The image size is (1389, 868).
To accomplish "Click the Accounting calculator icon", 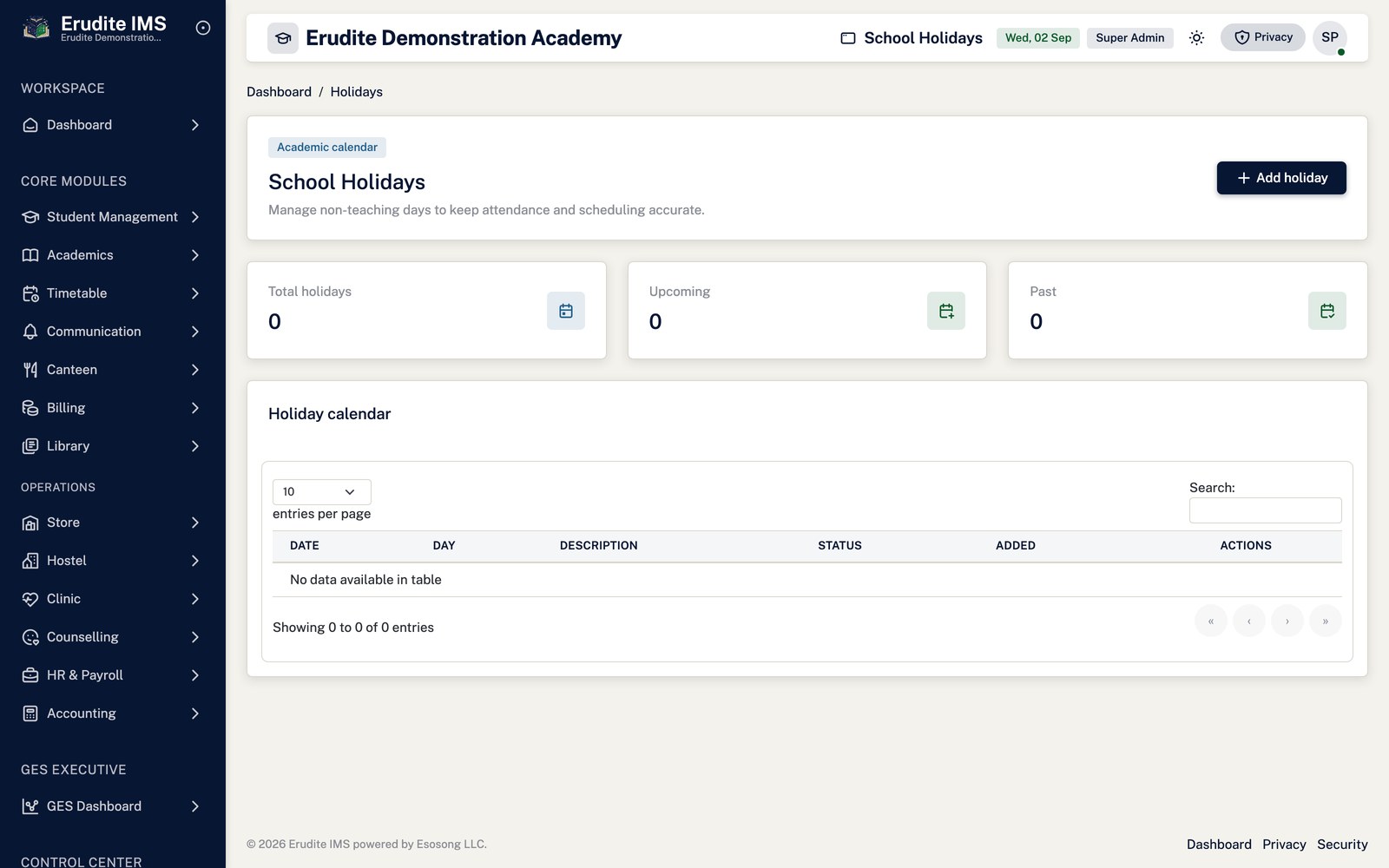I will tap(30, 713).
